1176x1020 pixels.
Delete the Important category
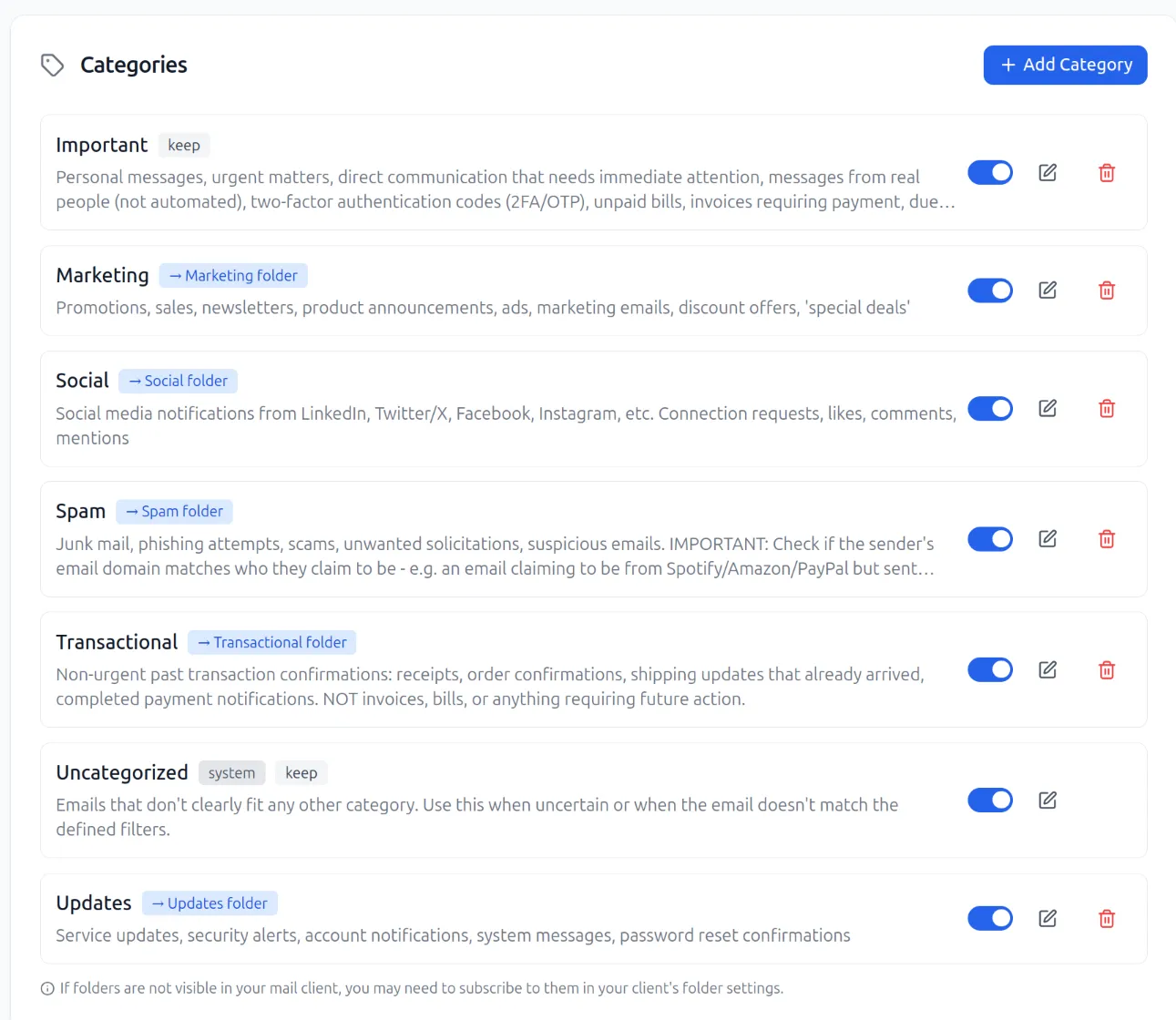(x=1107, y=173)
